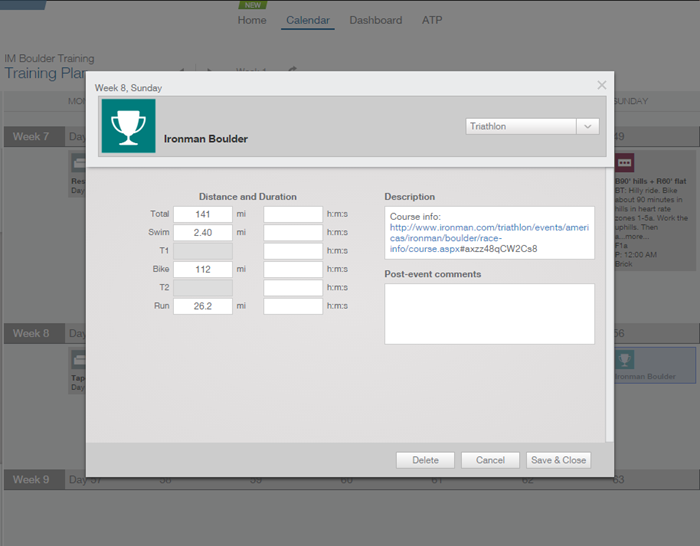
Task: Open the Triathlon event type dropdown
Action: (532, 126)
